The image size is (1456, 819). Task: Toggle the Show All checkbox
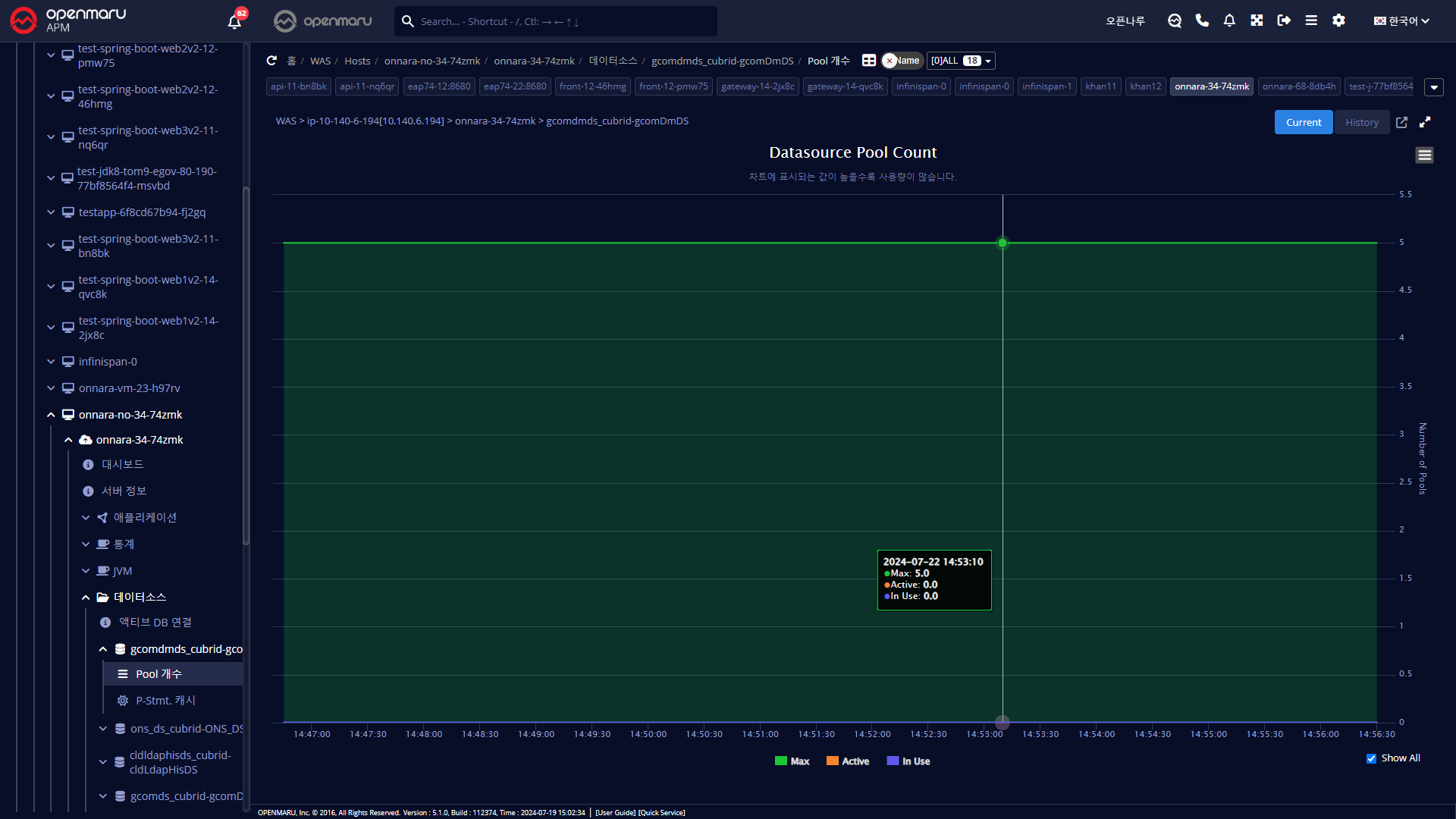click(1371, 758)
